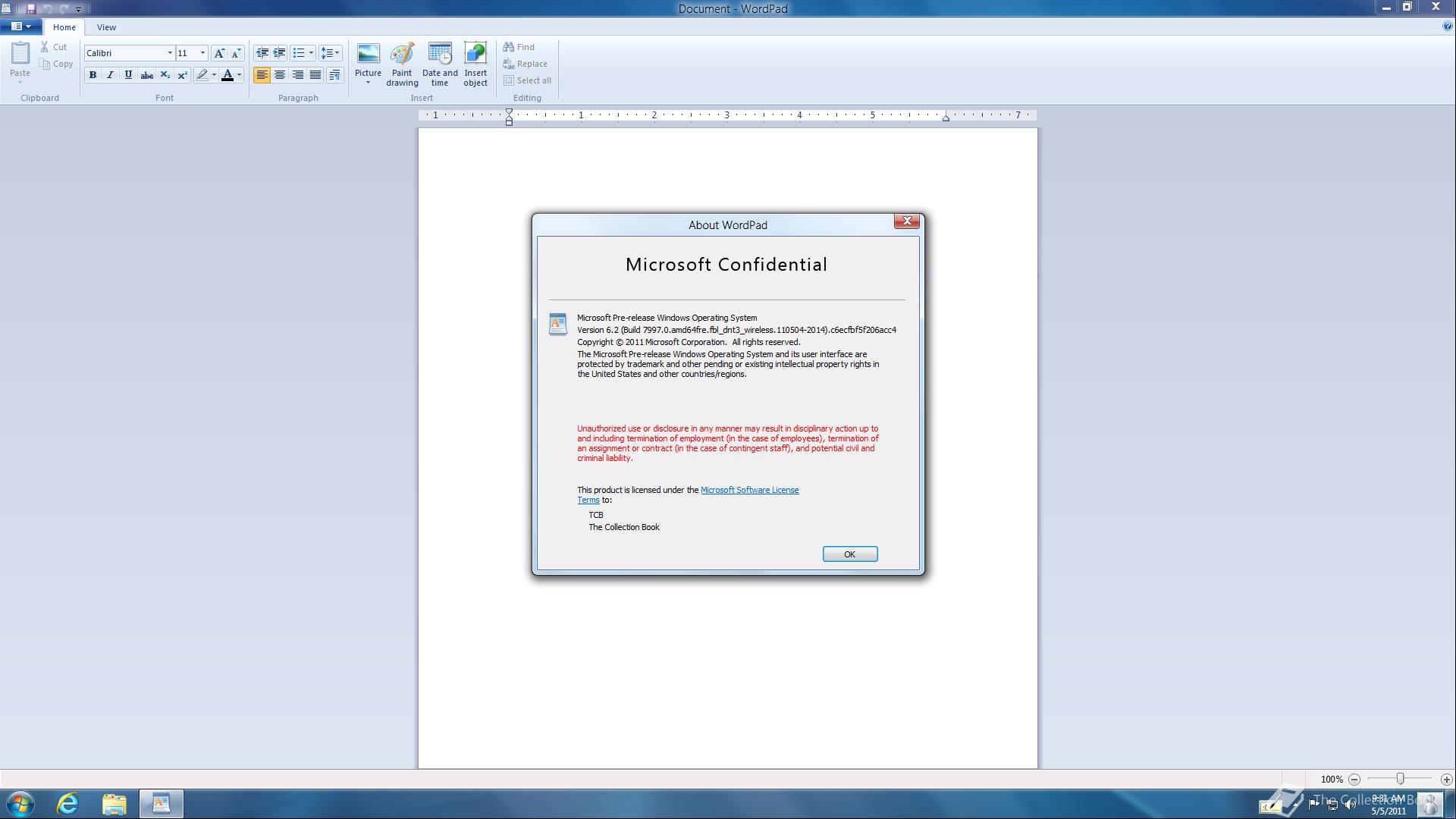
Task: Open the Calibri font family dropdown
Action: 170,53
